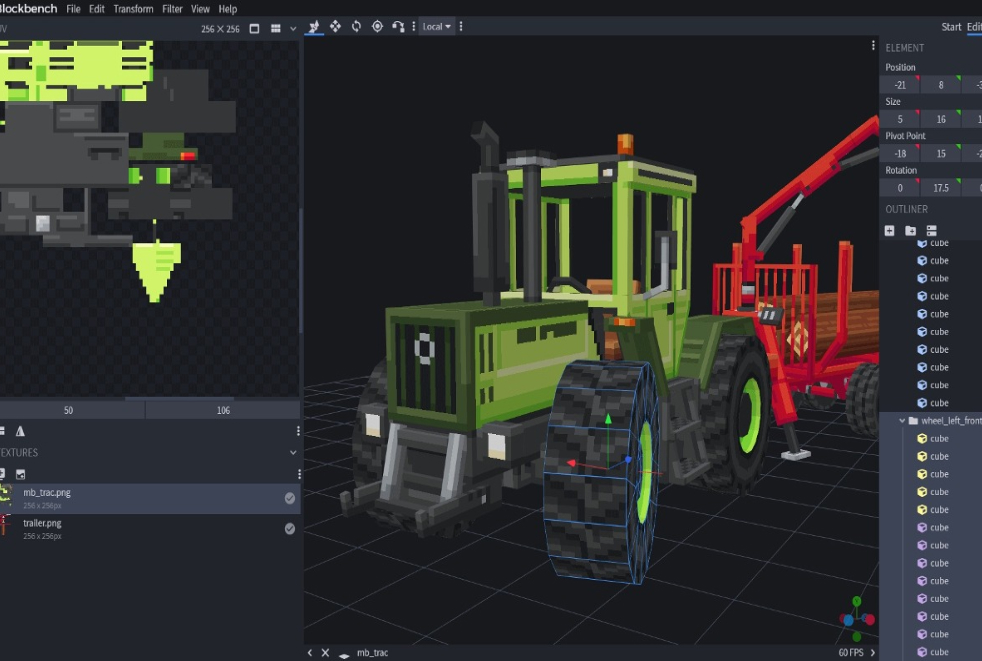Select the Pivot tool in the toolbar

click(377, 26)
